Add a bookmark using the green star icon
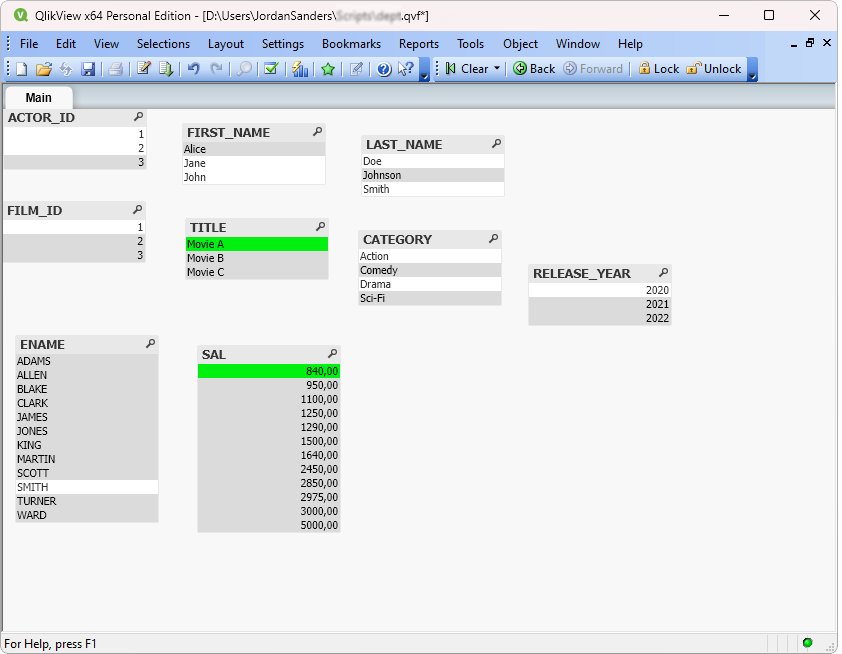 328,69
